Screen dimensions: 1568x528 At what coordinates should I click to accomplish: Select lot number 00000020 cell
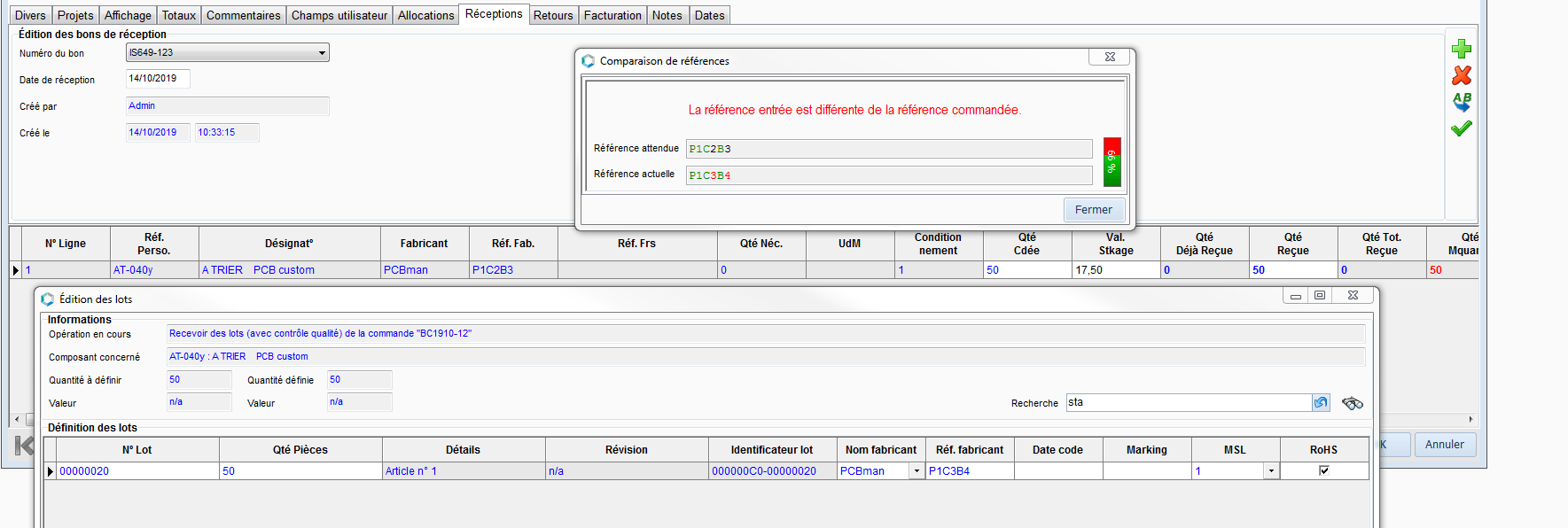coord(138,471)
